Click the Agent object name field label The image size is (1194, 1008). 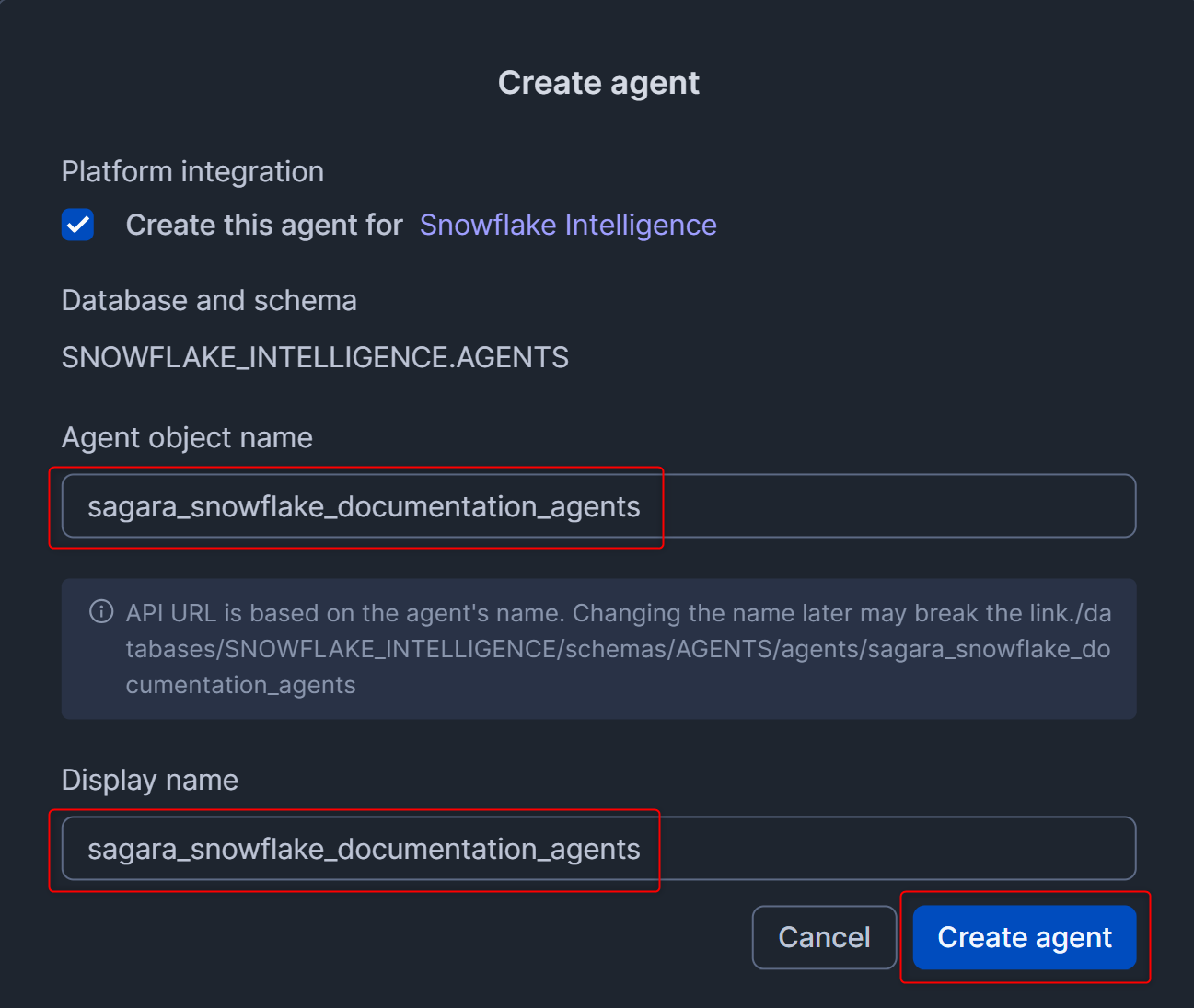tap(187, 437)
